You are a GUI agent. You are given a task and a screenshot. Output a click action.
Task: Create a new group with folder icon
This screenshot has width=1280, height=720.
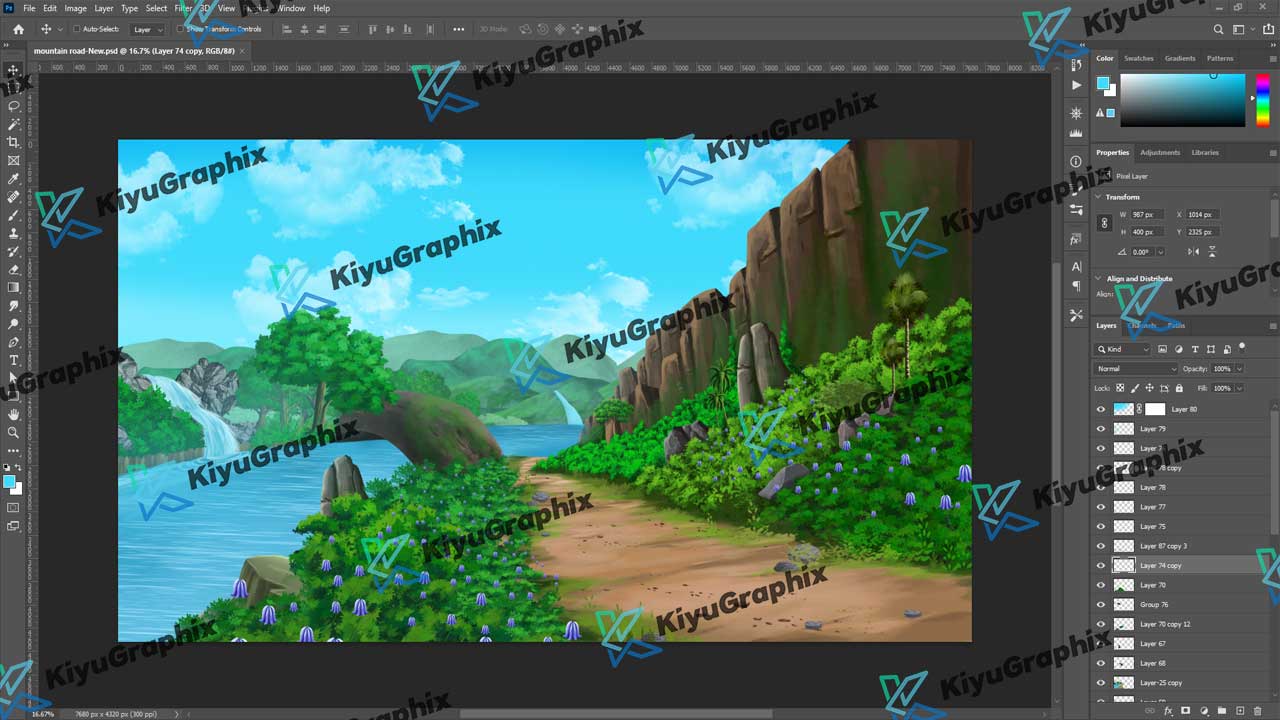click(x=1221, y=710)
